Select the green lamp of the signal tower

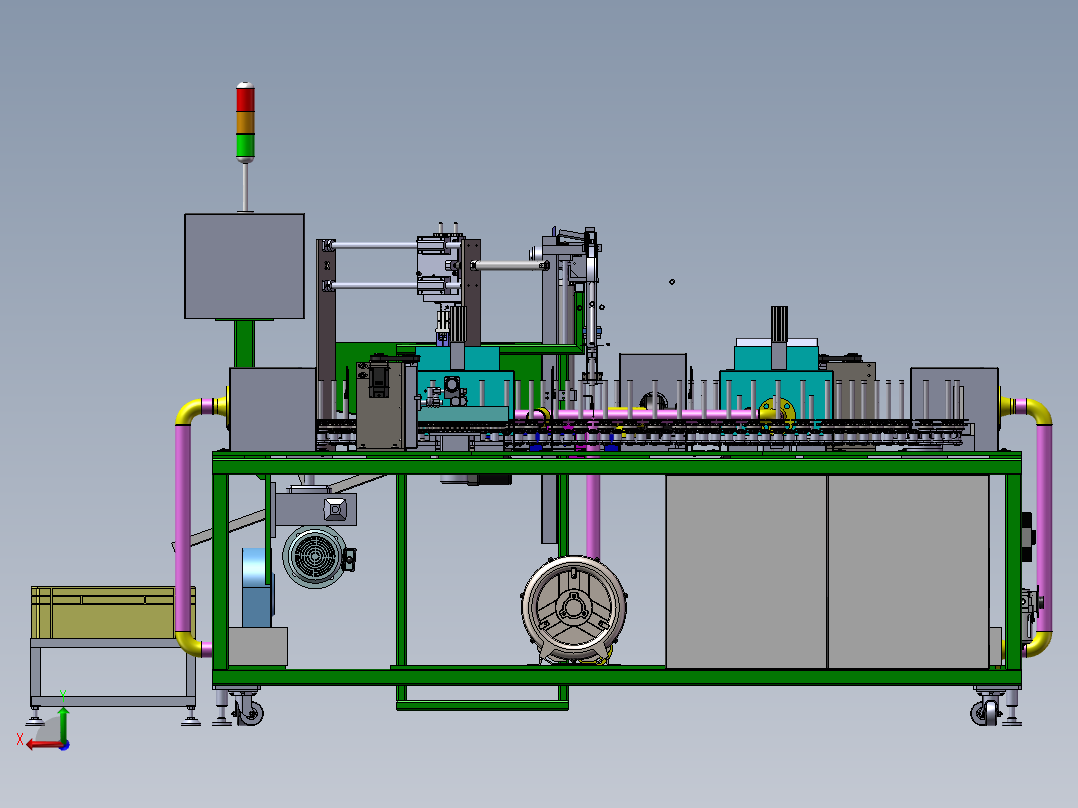click(x=245, y=146)
